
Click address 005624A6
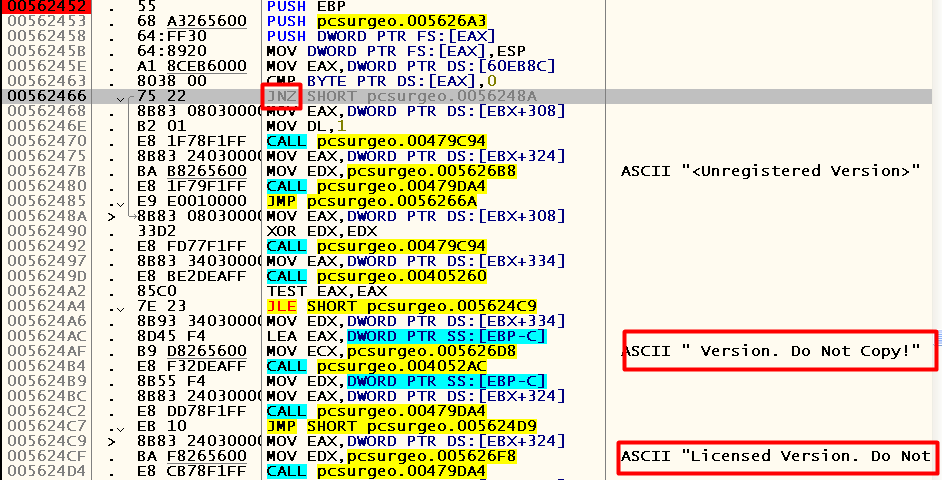(x=47, y=321)
